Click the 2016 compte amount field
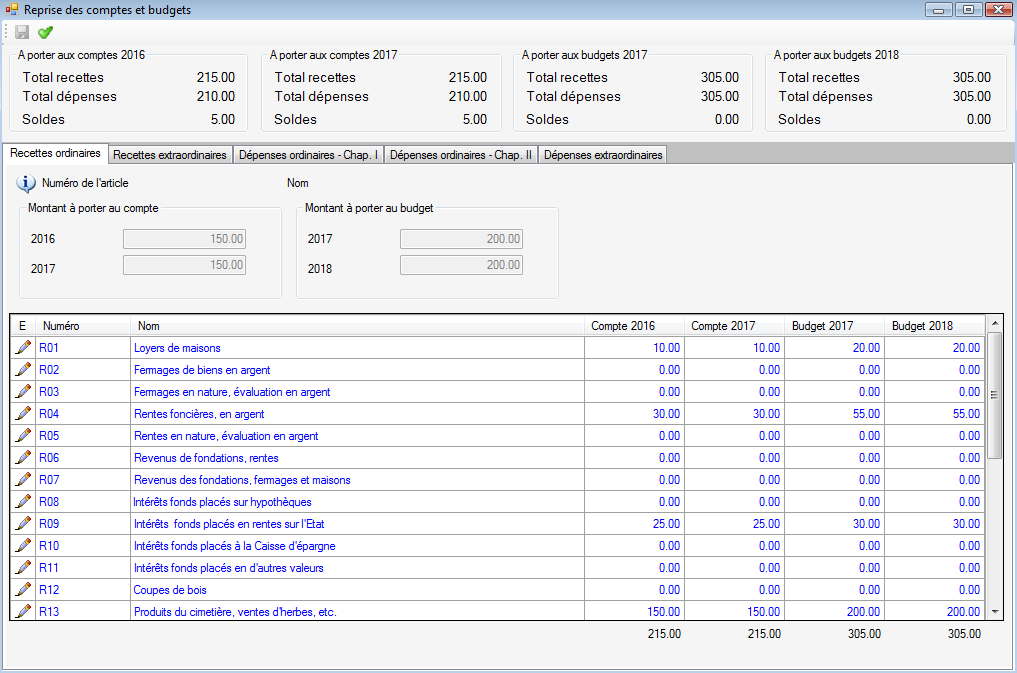 [x=184, y=239]
